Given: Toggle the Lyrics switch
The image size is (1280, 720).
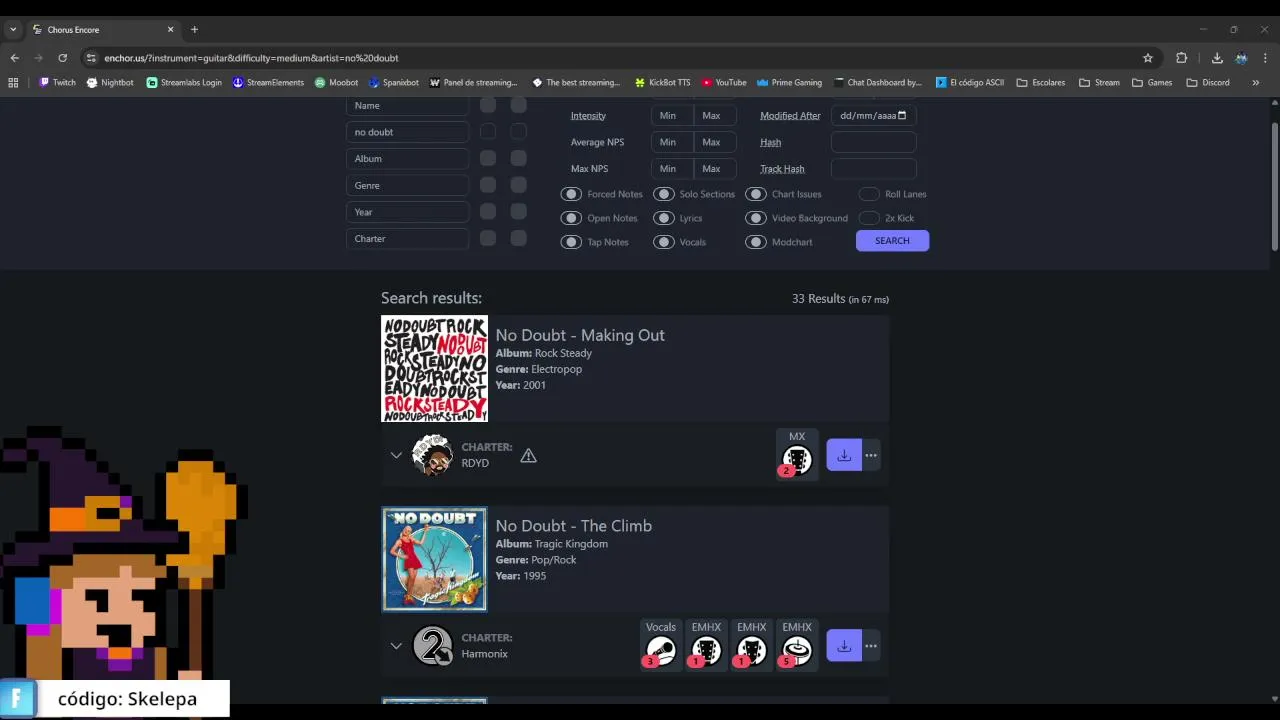Looking at the screenshot, I should click(x=664, y=218).
